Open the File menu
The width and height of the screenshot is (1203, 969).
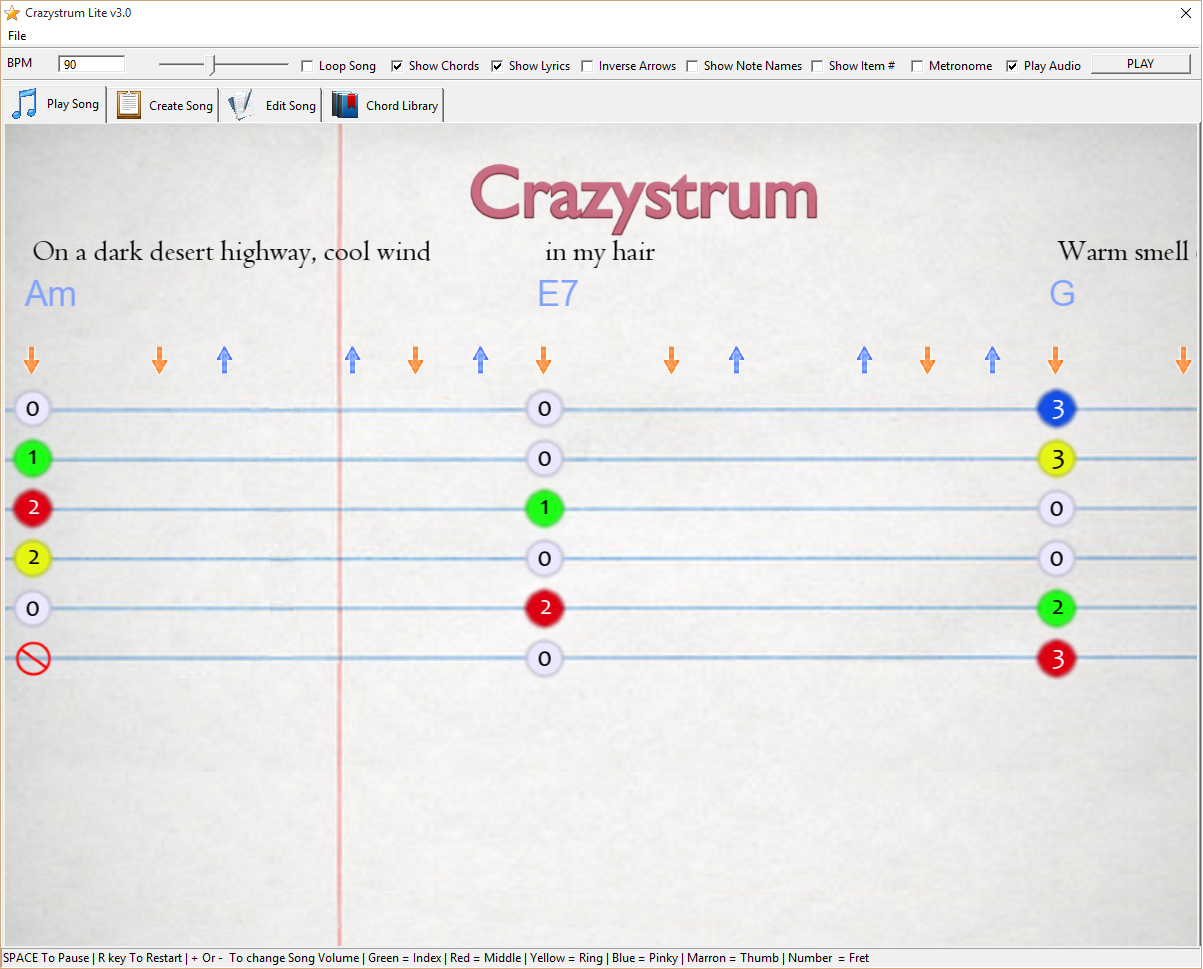point(17,36)
